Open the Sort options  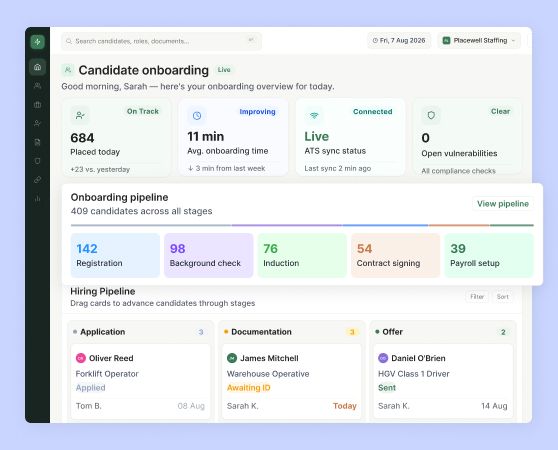point(502,296)
